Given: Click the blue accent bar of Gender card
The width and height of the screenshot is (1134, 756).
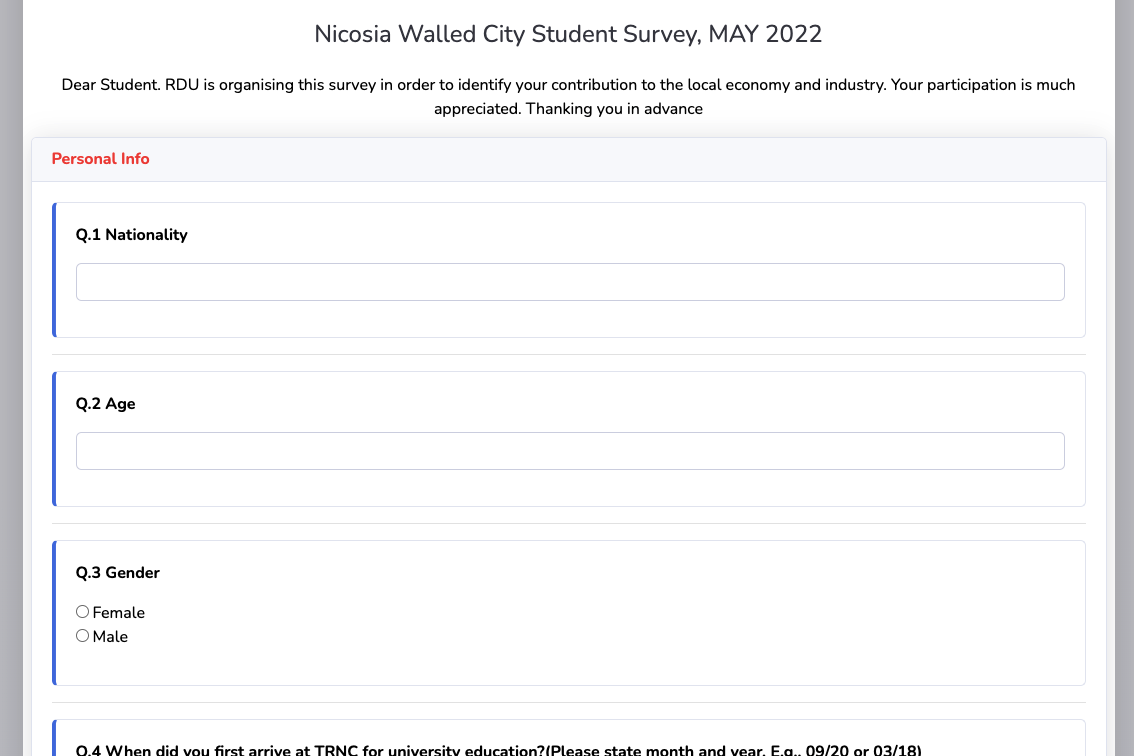Looking at the screenshot, I should [54, 613].
